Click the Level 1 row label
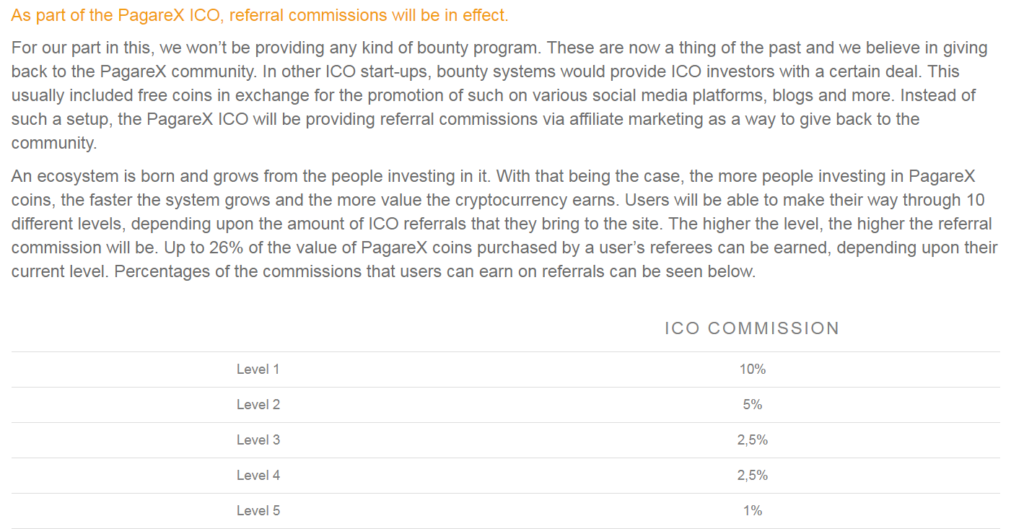The image size is (1024, 529). 258,369
